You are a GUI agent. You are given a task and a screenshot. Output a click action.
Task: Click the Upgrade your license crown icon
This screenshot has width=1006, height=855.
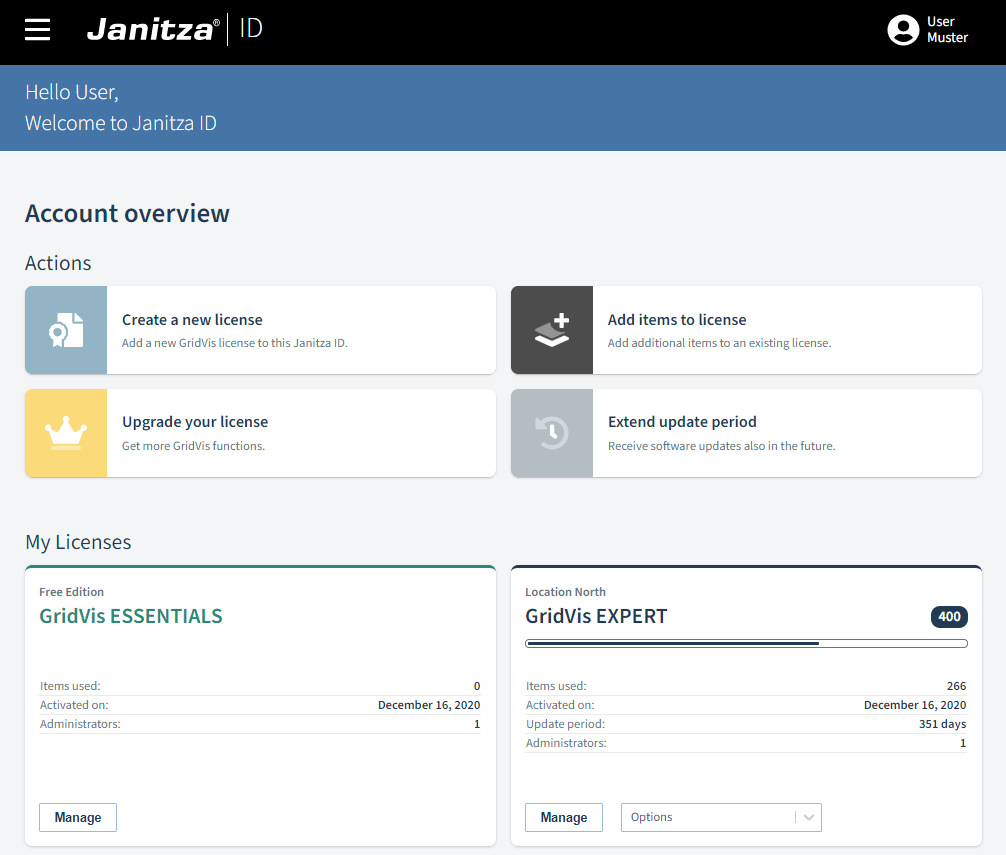click(x=66, y=433)
